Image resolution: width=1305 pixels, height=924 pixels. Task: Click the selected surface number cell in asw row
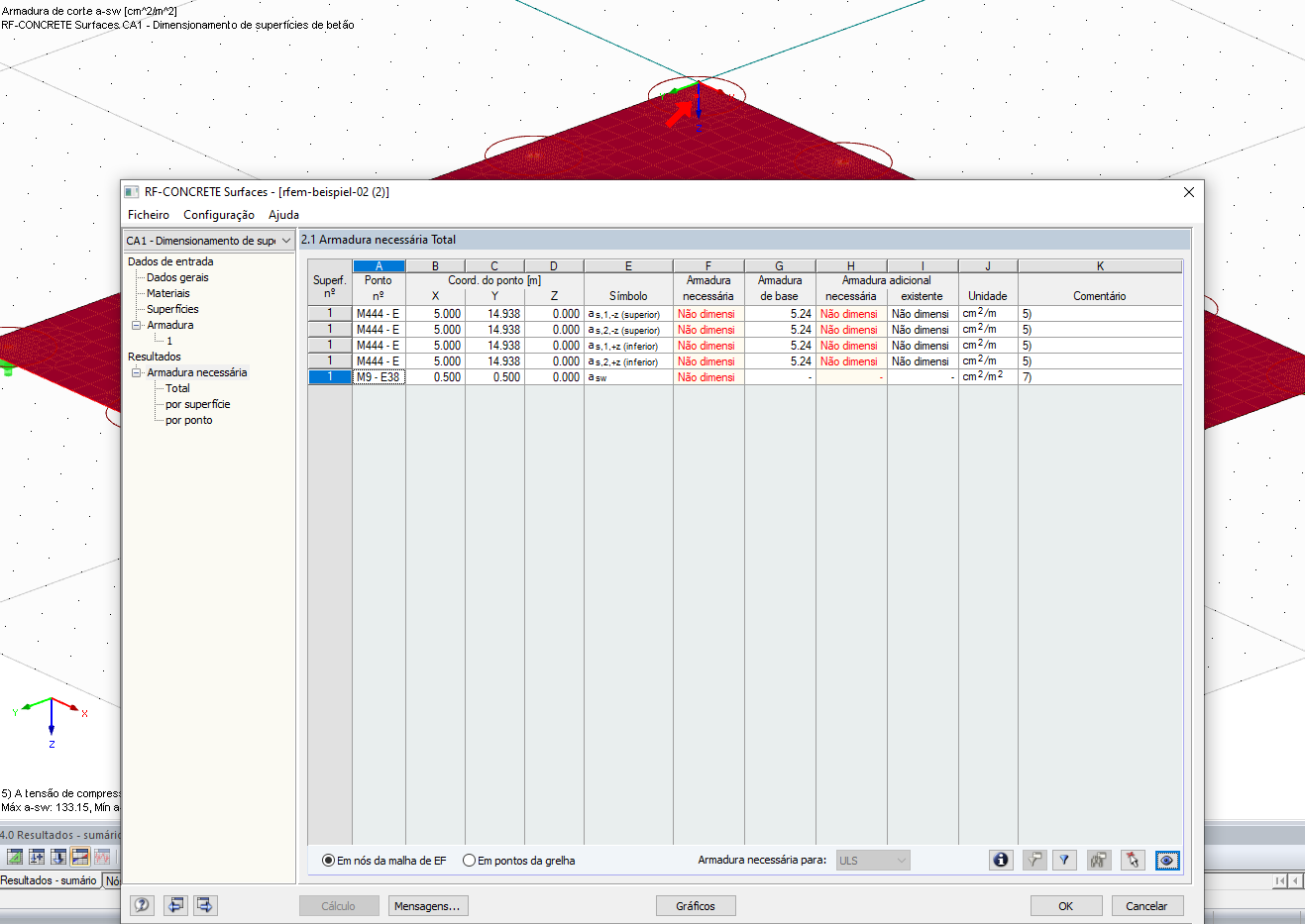330,377
